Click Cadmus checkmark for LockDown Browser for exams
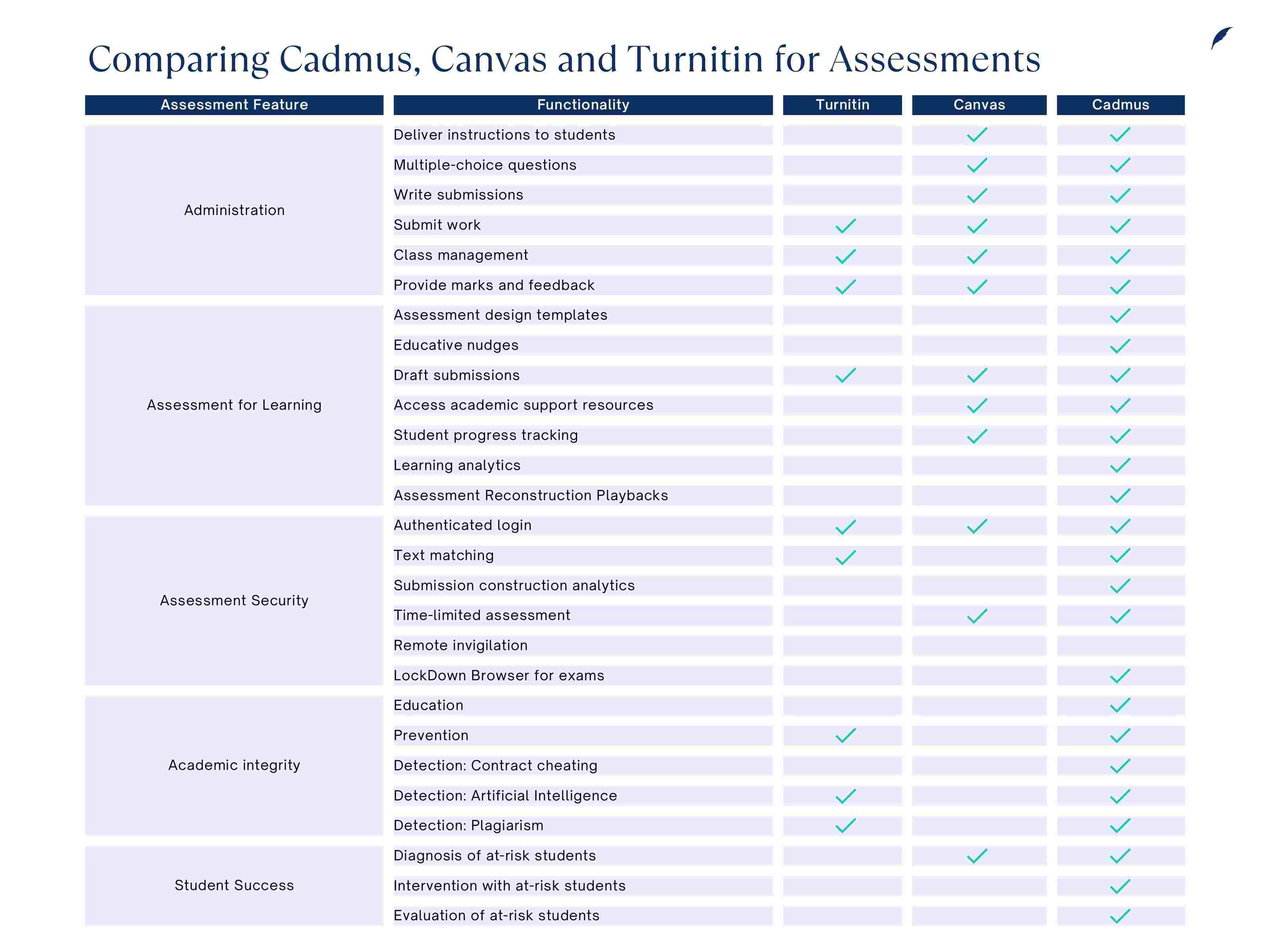 (x=1120, y=676)
